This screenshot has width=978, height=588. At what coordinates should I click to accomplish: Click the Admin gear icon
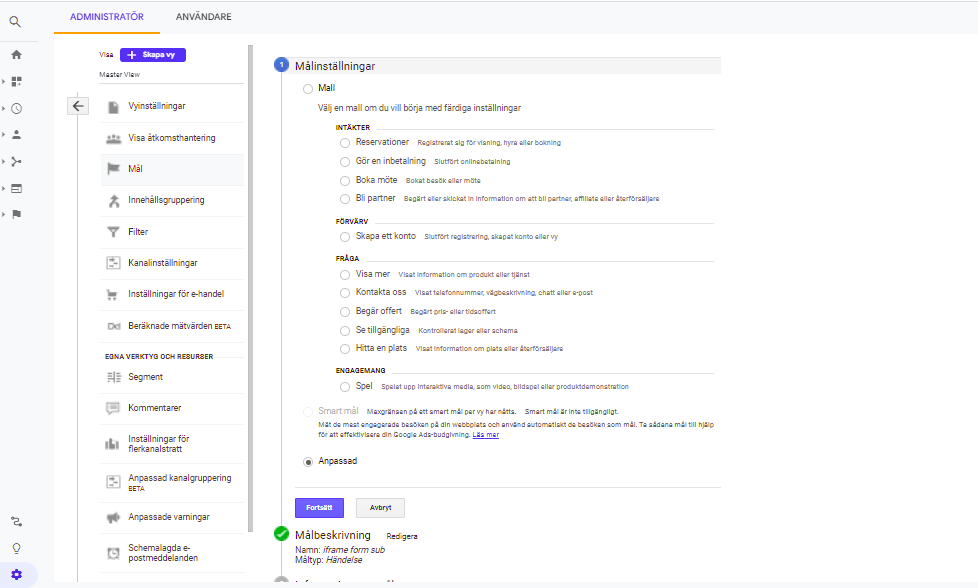tap(16, 574)
